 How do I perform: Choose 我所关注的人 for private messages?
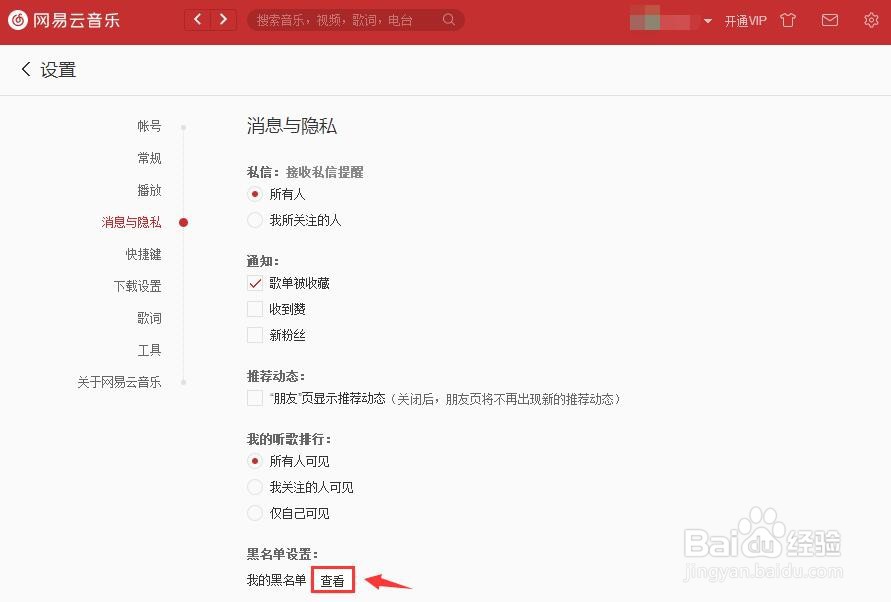point(255,220)
